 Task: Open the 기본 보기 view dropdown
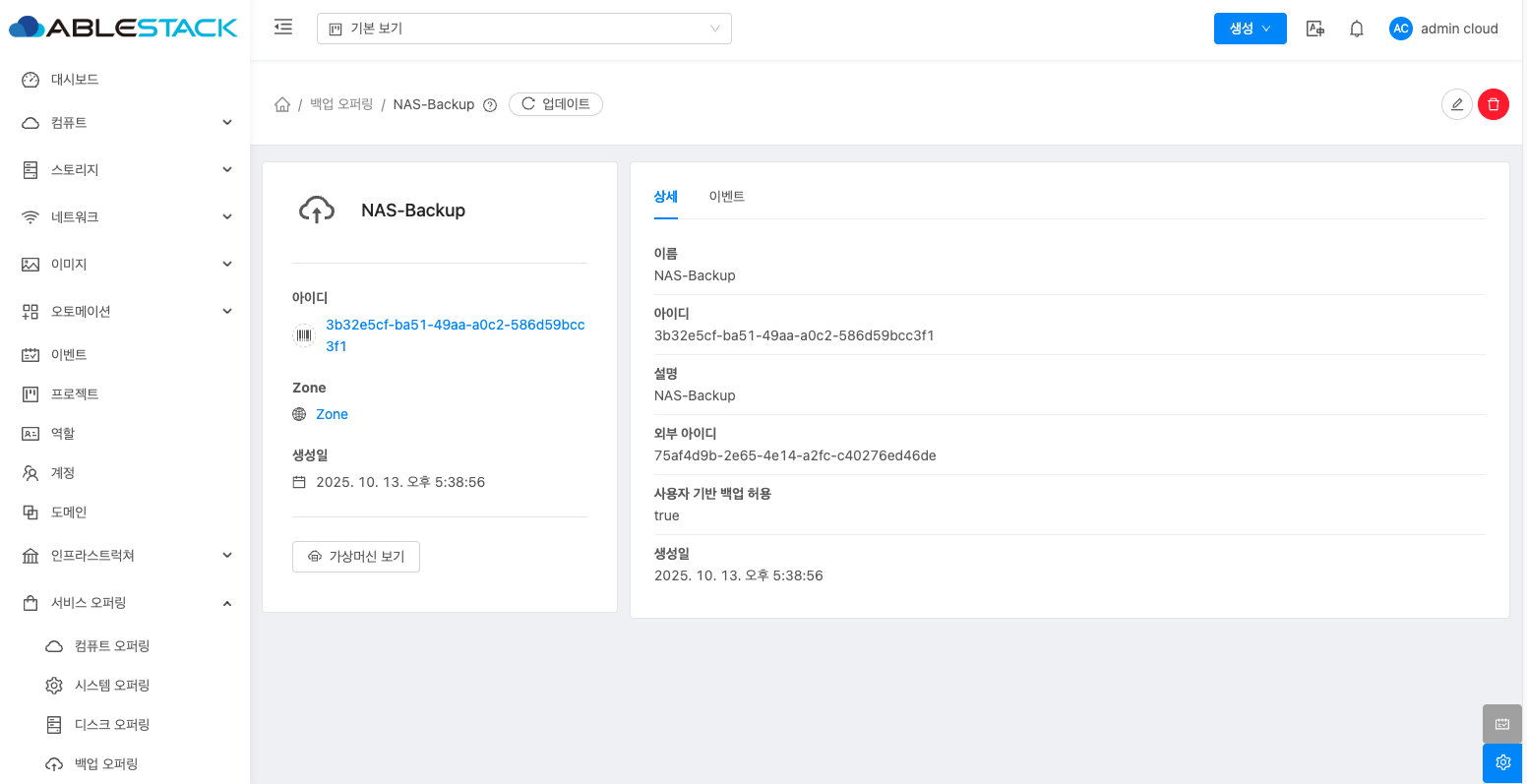click(524, 29)
